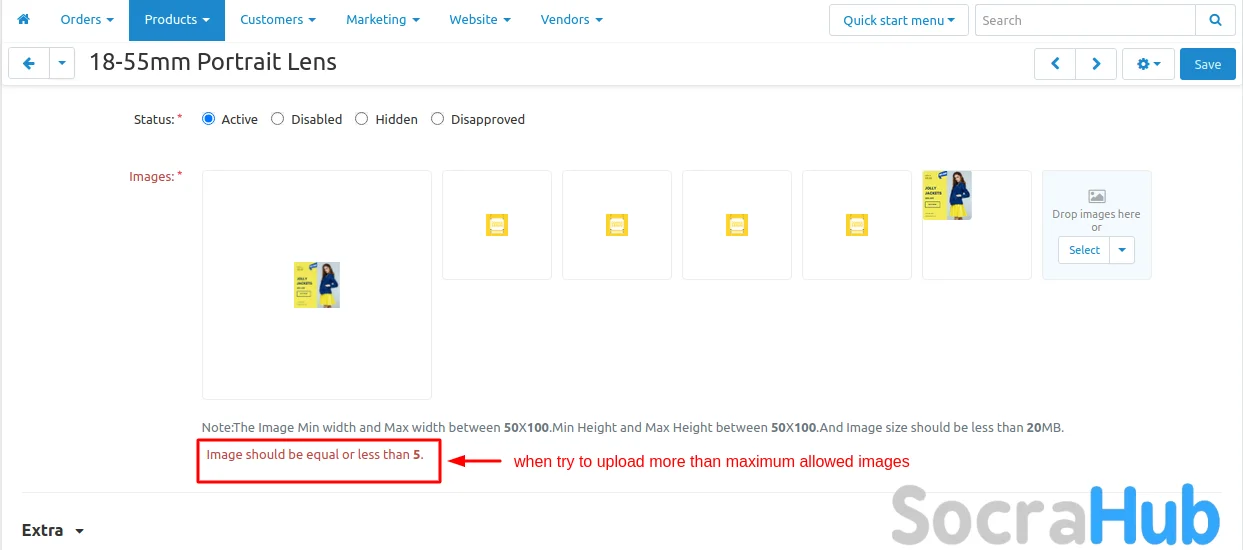Expand dropdown arrow next to Select button

[1122, 250]
